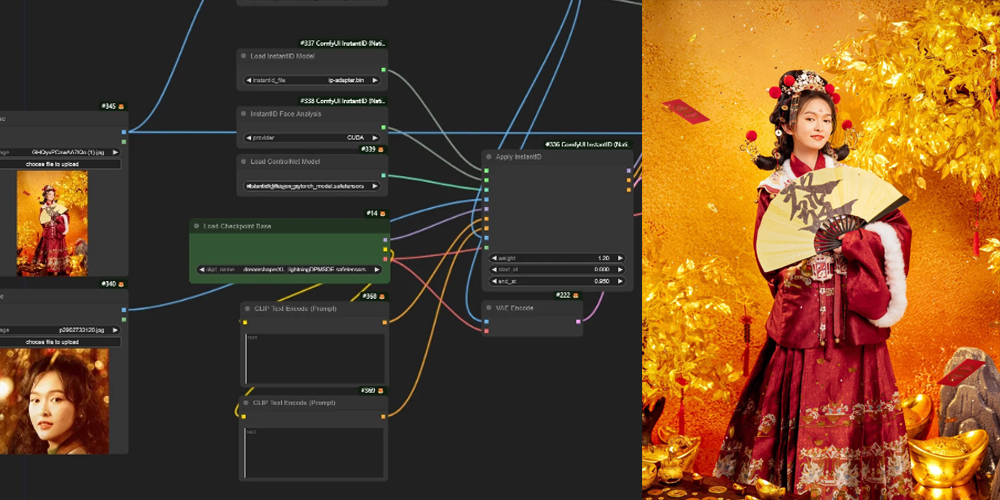This screenshot has height=500, width=1000.
Task: Click the fox badge icon next to #14
Action: click(x=383, y=214)
